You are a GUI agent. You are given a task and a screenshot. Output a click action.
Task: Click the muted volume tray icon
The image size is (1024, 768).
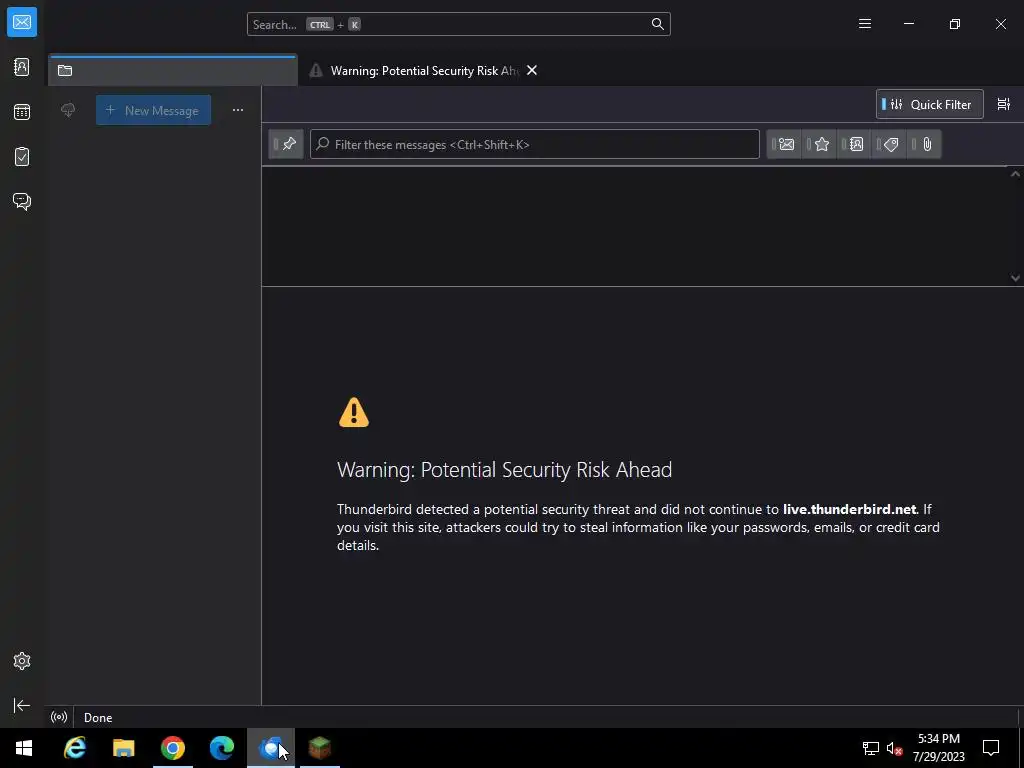pyautogui.click(x=894, y=748)
